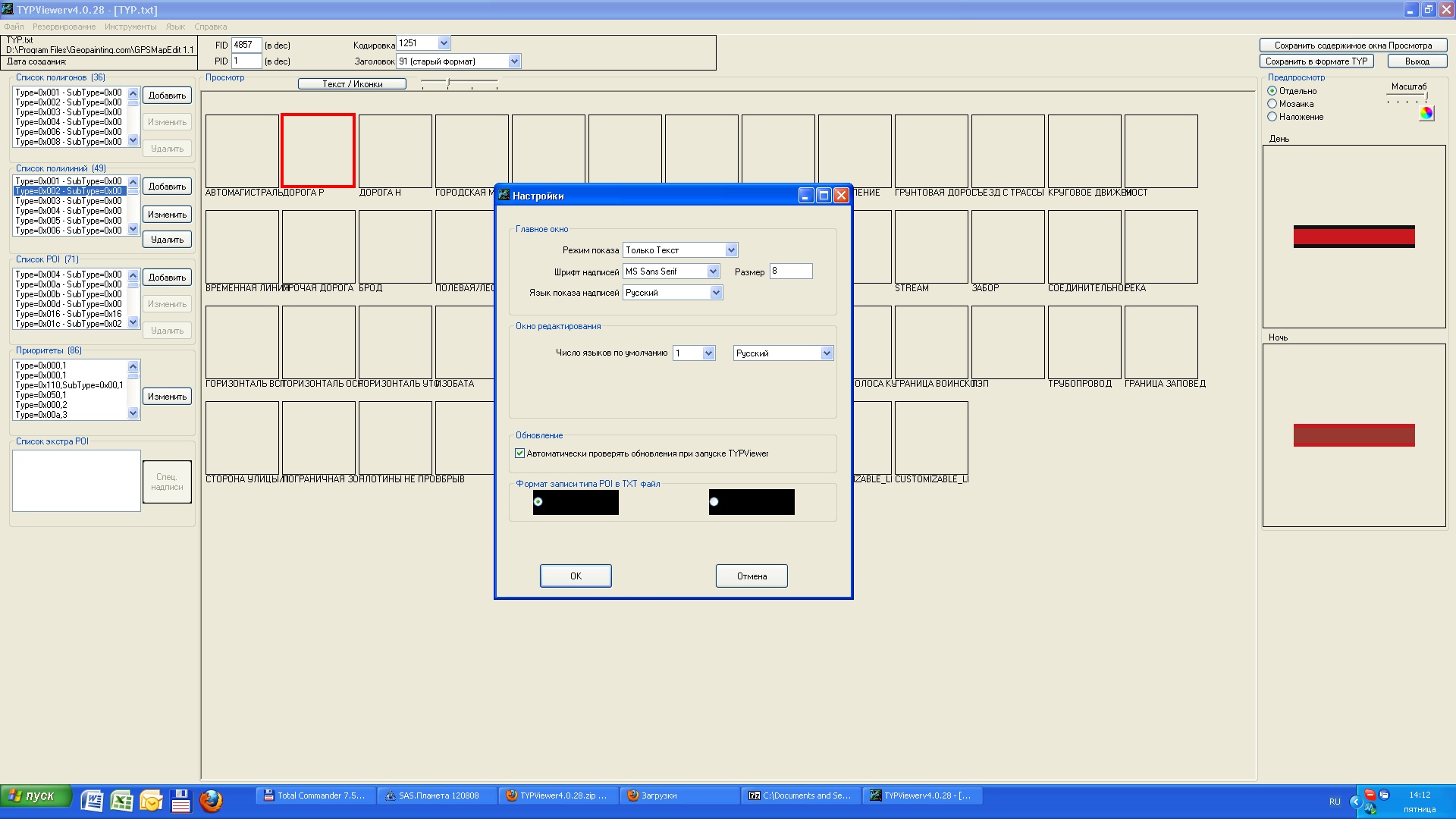The height and width of the screenshot is (819, 1456).
Task: Open the Инструменты menu
Action: pos(130,27)
